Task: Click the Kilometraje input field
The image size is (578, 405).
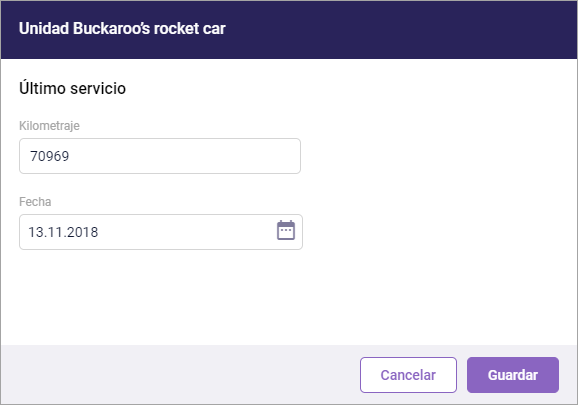Action: (x=160, y=156)
